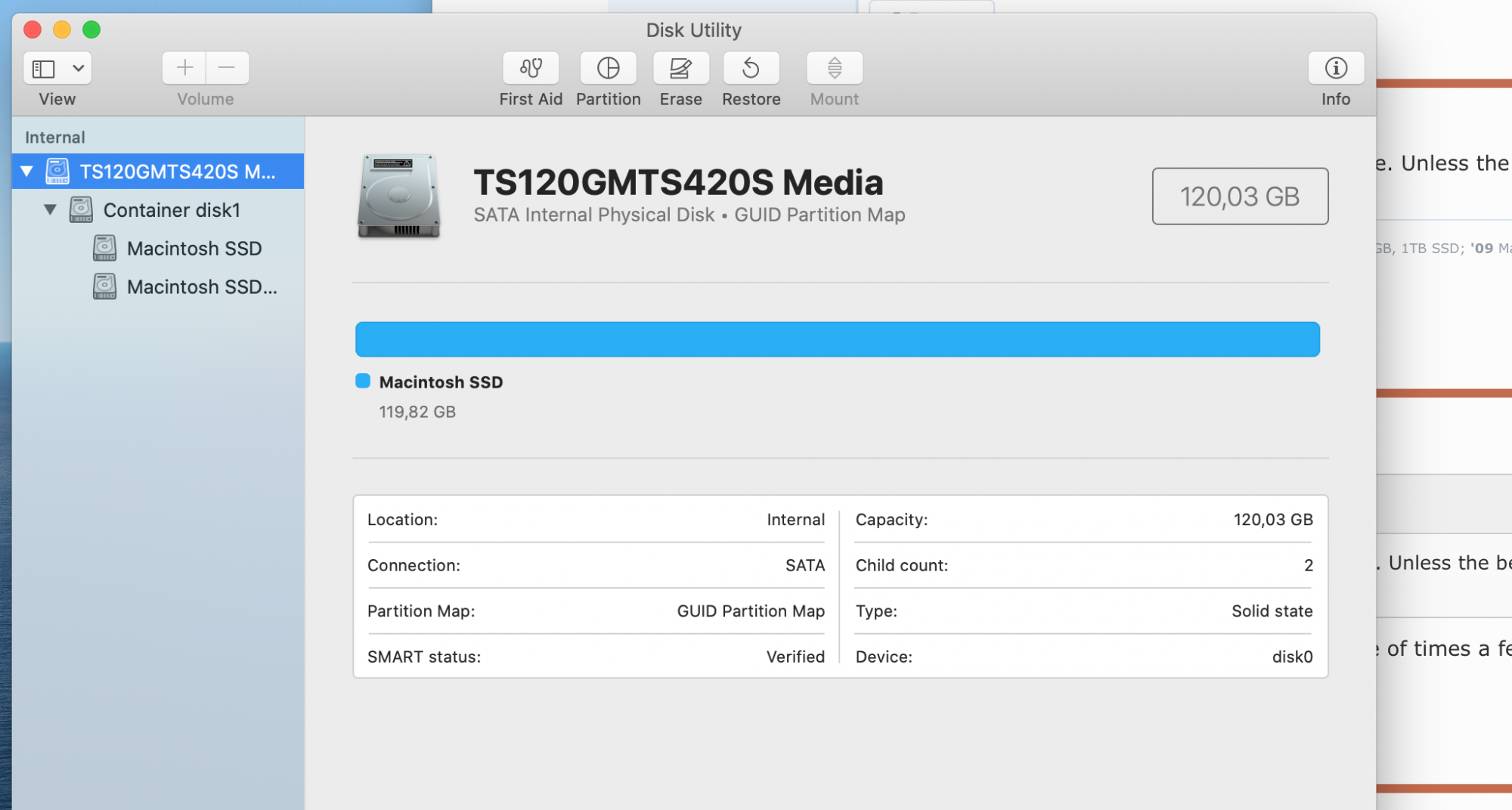This screenshot has height=810, width=1512.
Task: Click the 120,03 GB capacity box
Action: (1240, 196)
